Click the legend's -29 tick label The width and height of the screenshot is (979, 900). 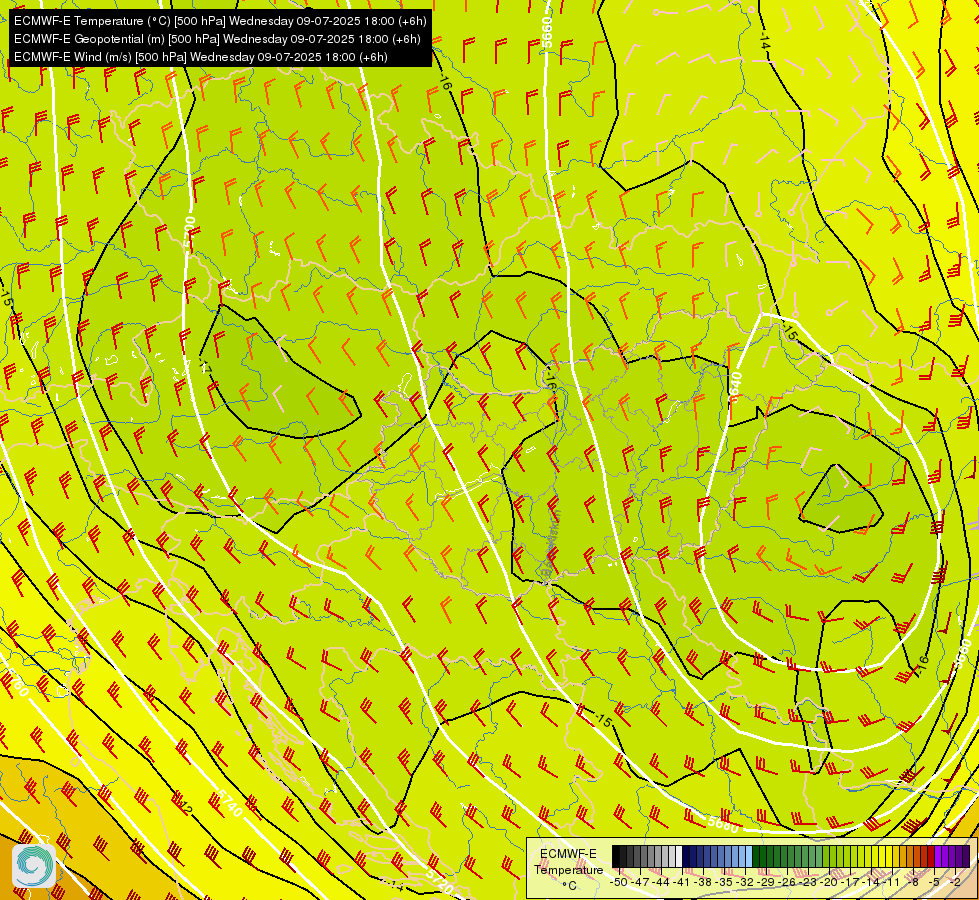(766, 882)
